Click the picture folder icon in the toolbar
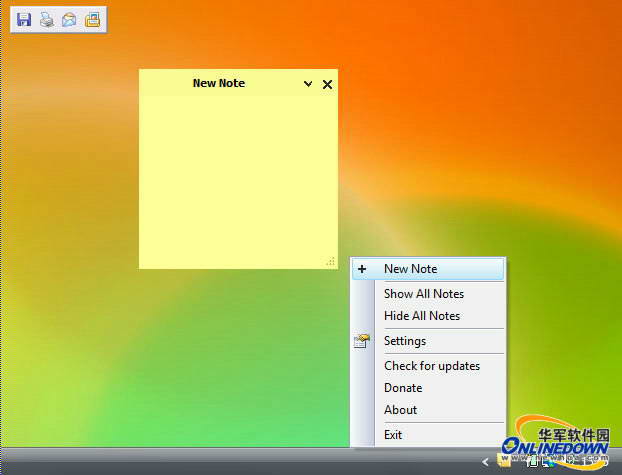Viewport: 622px width, 475px height. [x=93, y=20]
